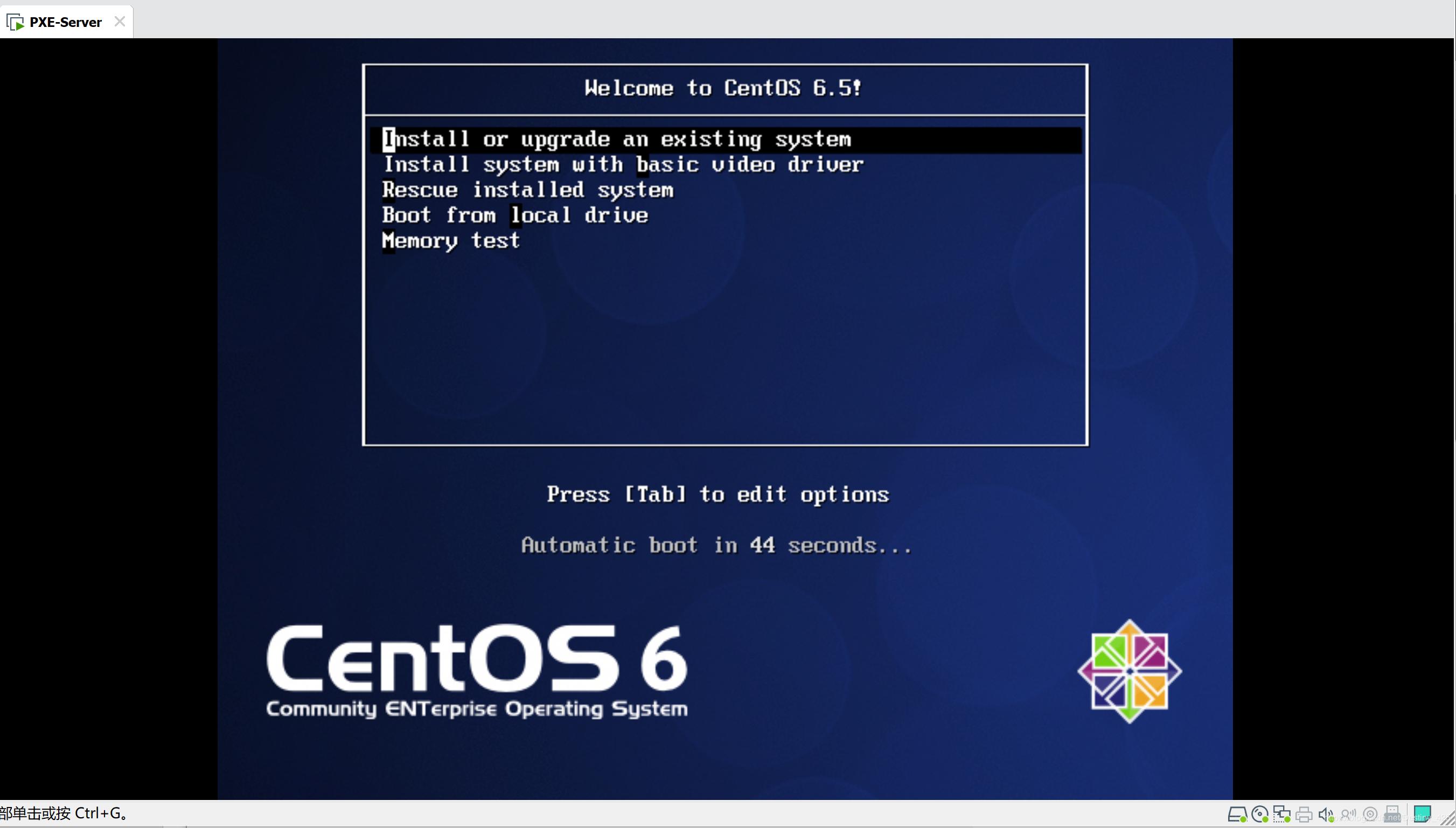Click the USB device icon in status bar
1456x828 pixels.
pyautogui.click(x=1392, y=813)
